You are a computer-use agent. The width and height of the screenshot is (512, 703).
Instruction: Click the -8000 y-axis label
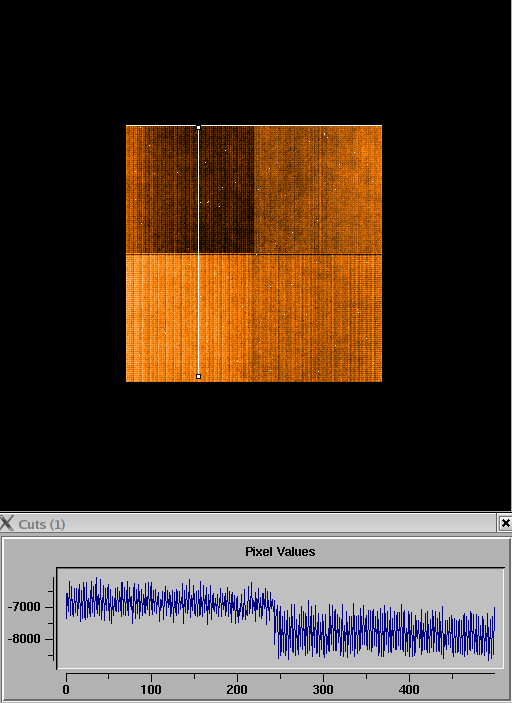[x=24, y=639]
